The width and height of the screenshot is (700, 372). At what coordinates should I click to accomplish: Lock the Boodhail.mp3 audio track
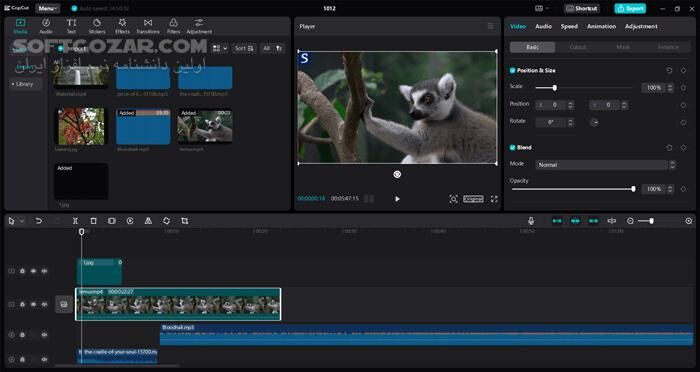tap(22, 334)
